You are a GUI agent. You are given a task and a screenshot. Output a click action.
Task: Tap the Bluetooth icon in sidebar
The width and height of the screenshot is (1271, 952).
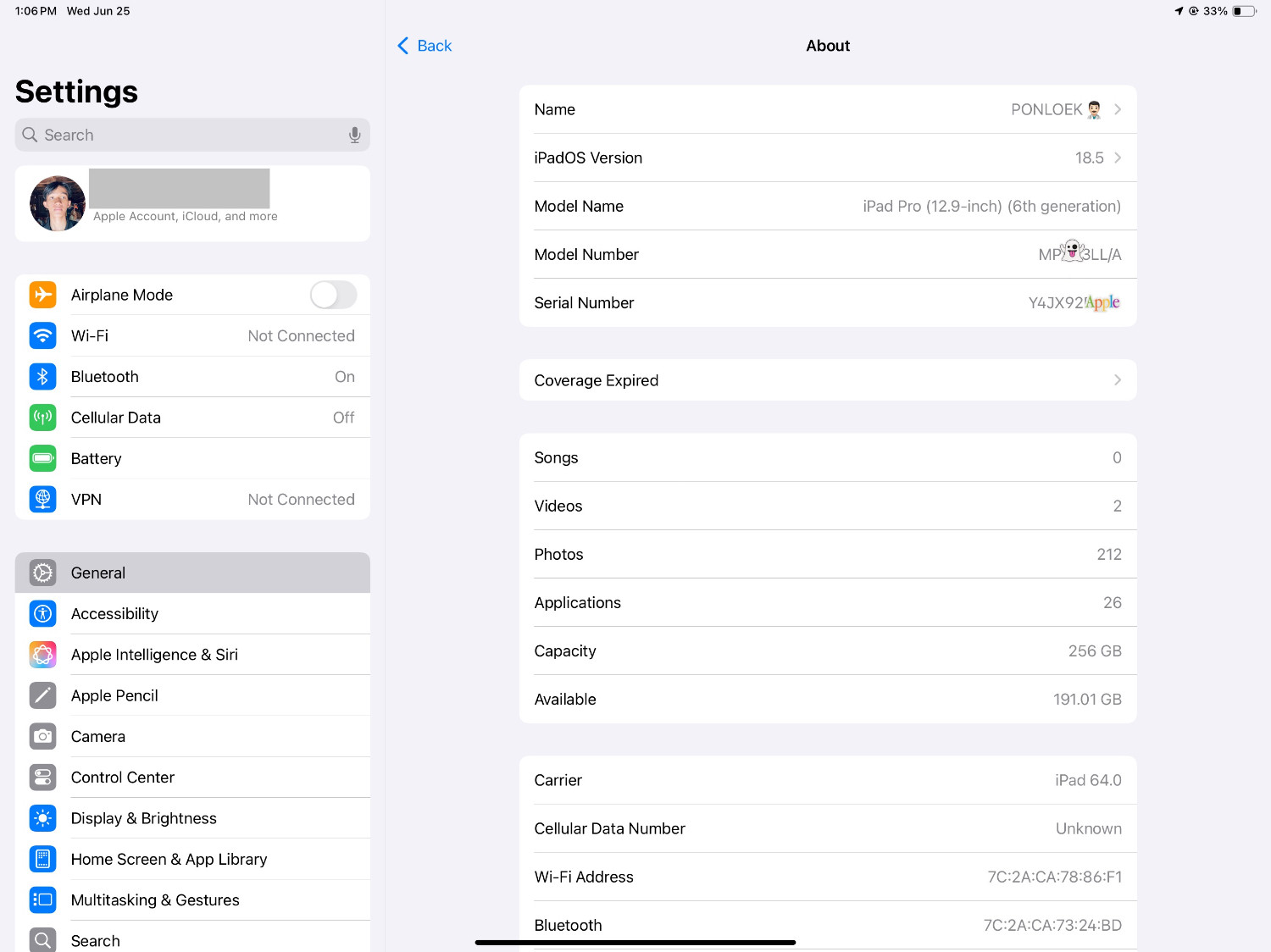pyautogui.click(x=43, y=377)
